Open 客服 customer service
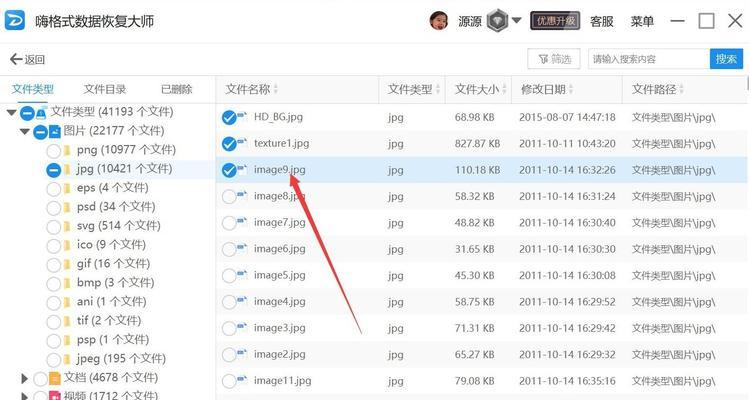The width and height of the screenshot is (749, 400). pos(601,21)
